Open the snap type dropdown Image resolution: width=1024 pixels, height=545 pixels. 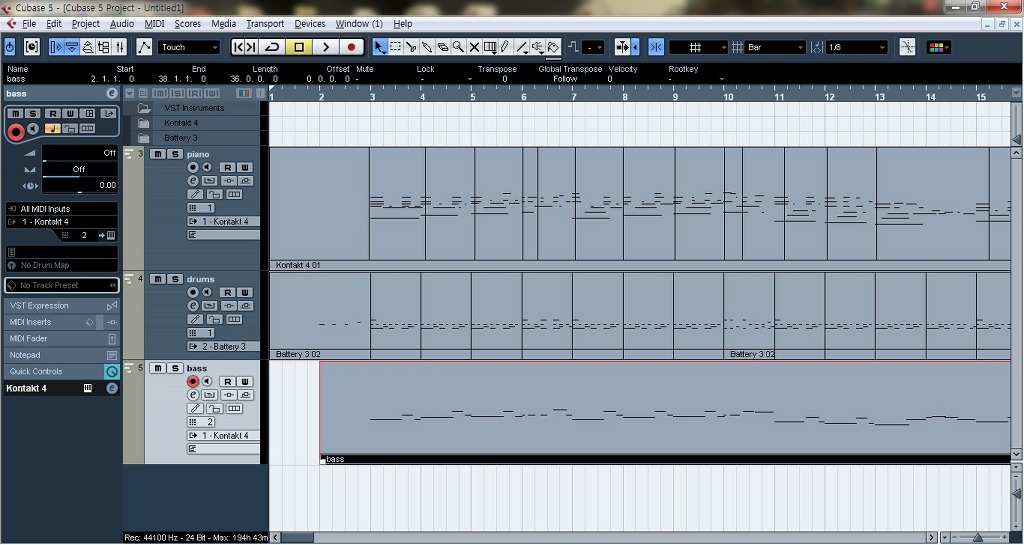click(698, 47)
